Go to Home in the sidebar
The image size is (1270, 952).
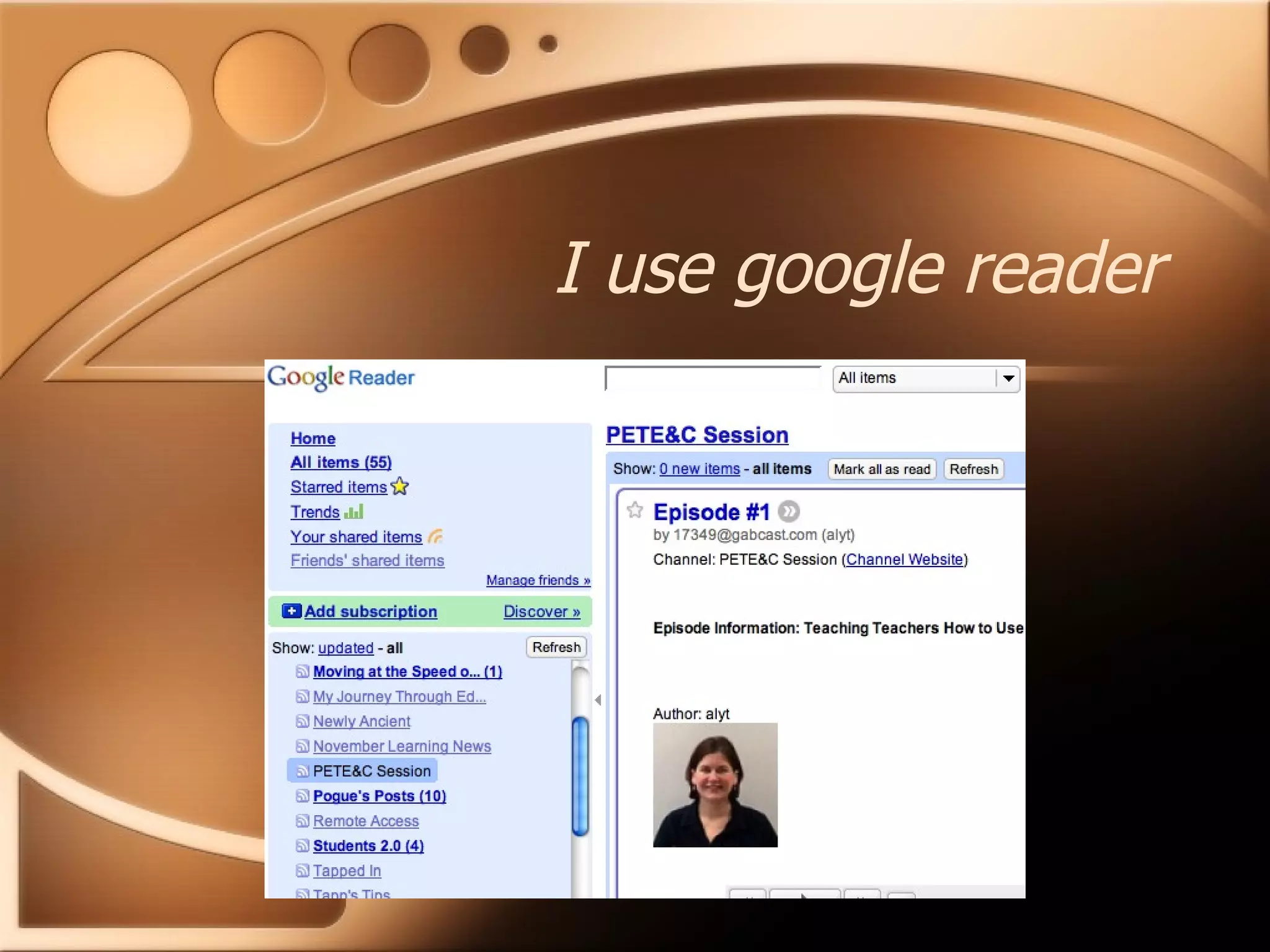tap(313, 438)
